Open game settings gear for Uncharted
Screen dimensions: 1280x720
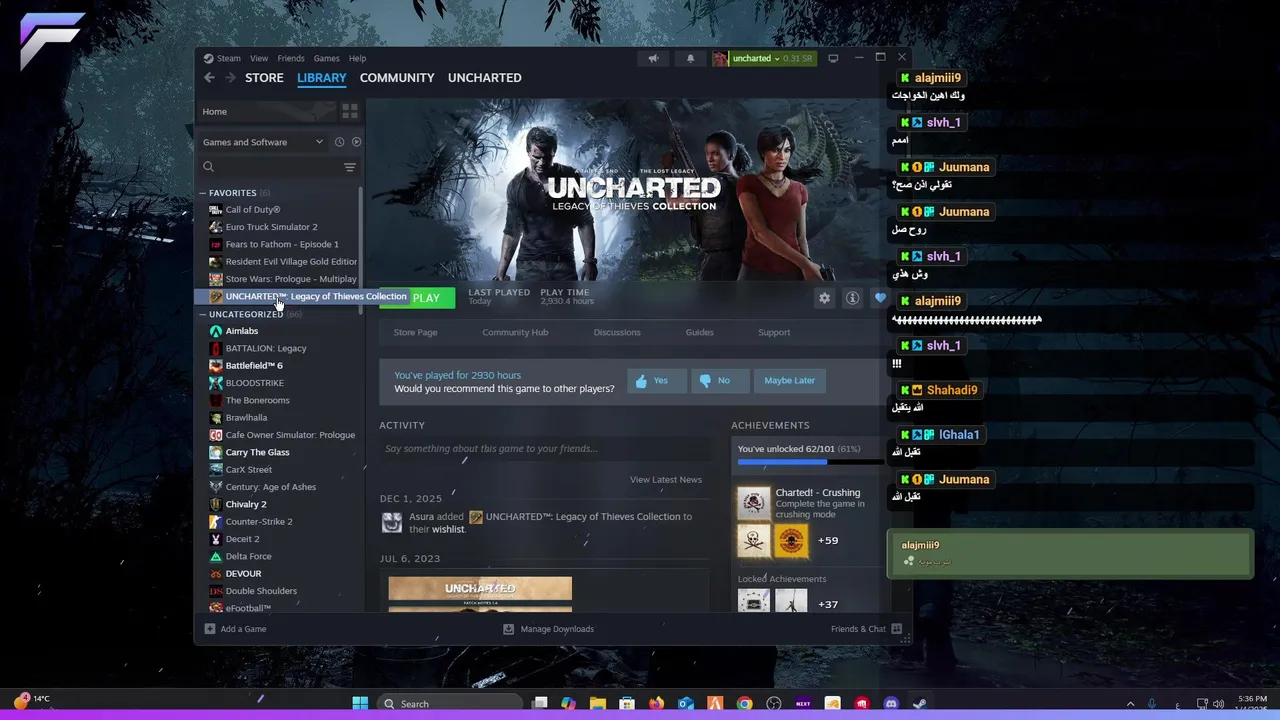pyautogui.click(x=824, y=298)
